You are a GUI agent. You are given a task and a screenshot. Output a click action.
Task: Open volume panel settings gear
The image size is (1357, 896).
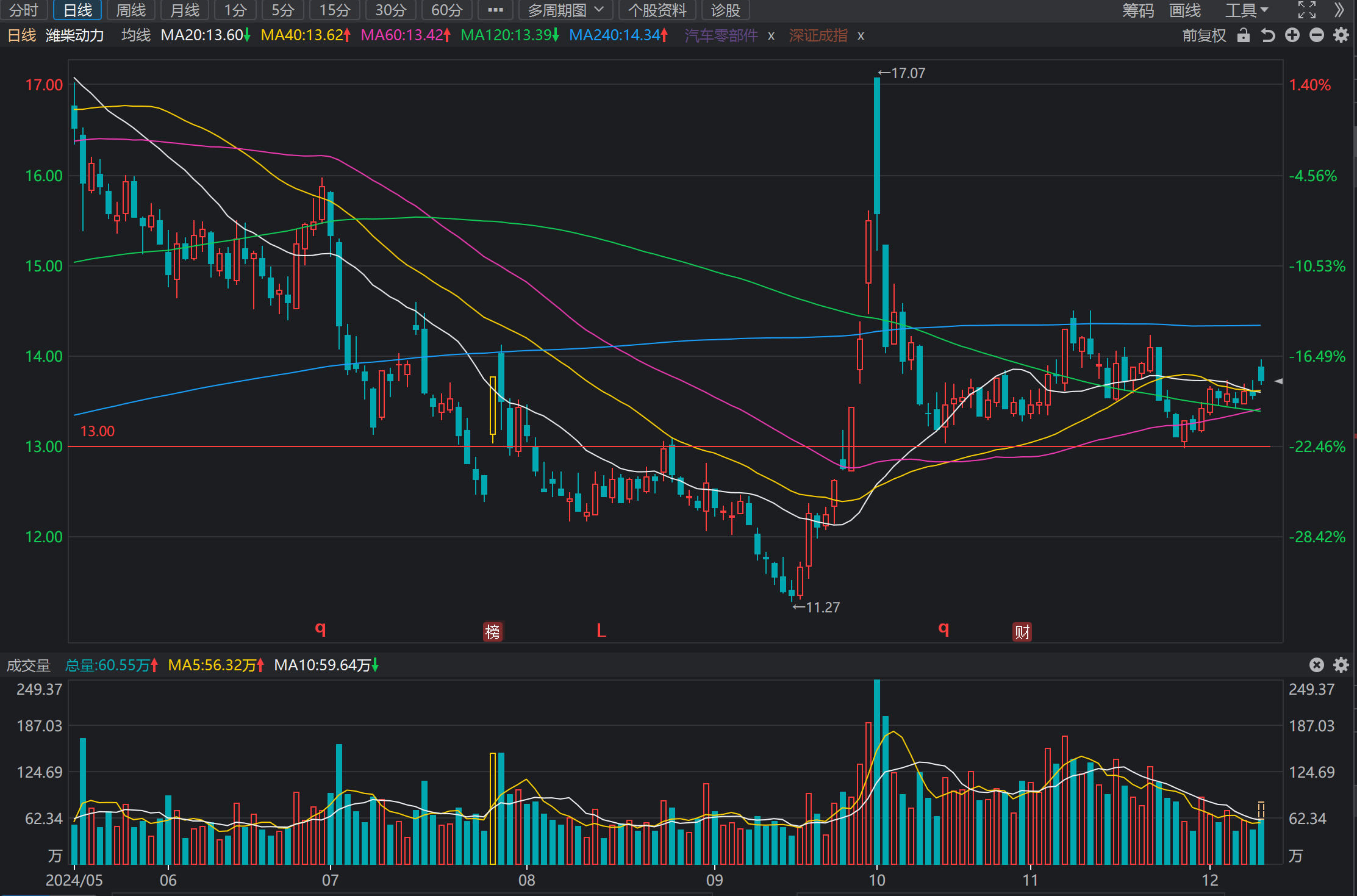1341,665
